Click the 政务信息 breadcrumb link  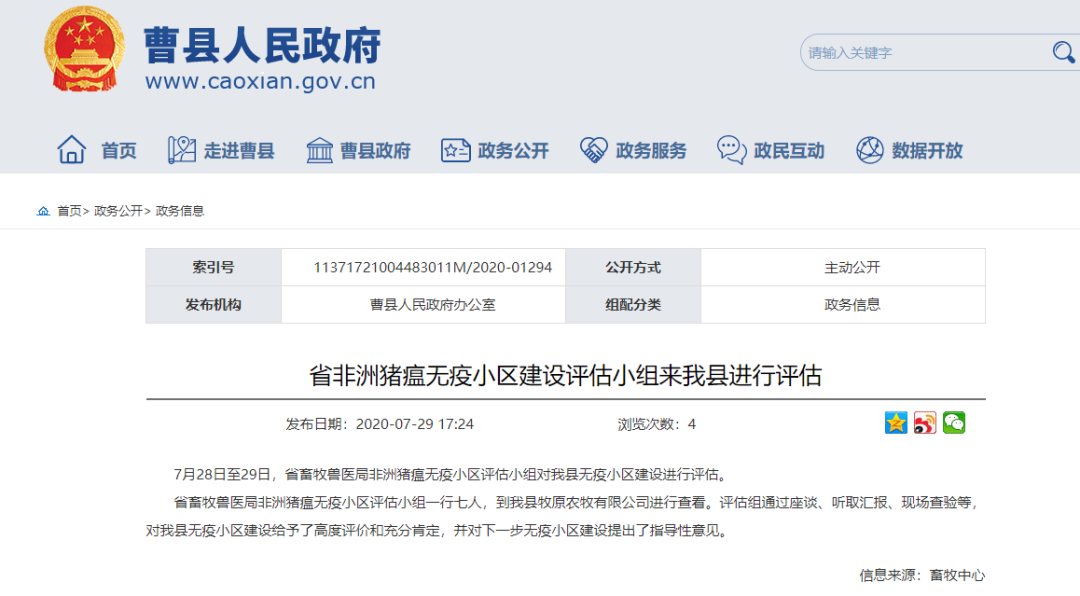178,211
